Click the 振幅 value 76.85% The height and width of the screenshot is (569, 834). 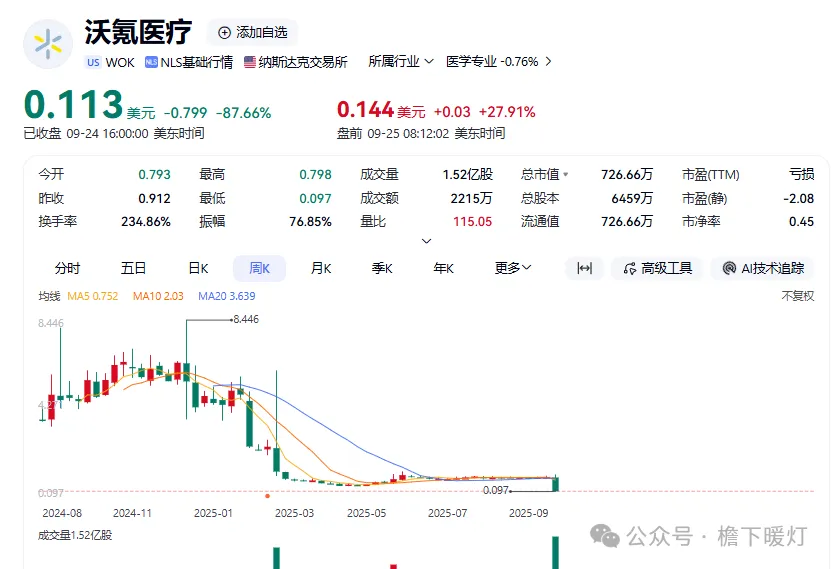pyautogui.click(x=311, y=222)
